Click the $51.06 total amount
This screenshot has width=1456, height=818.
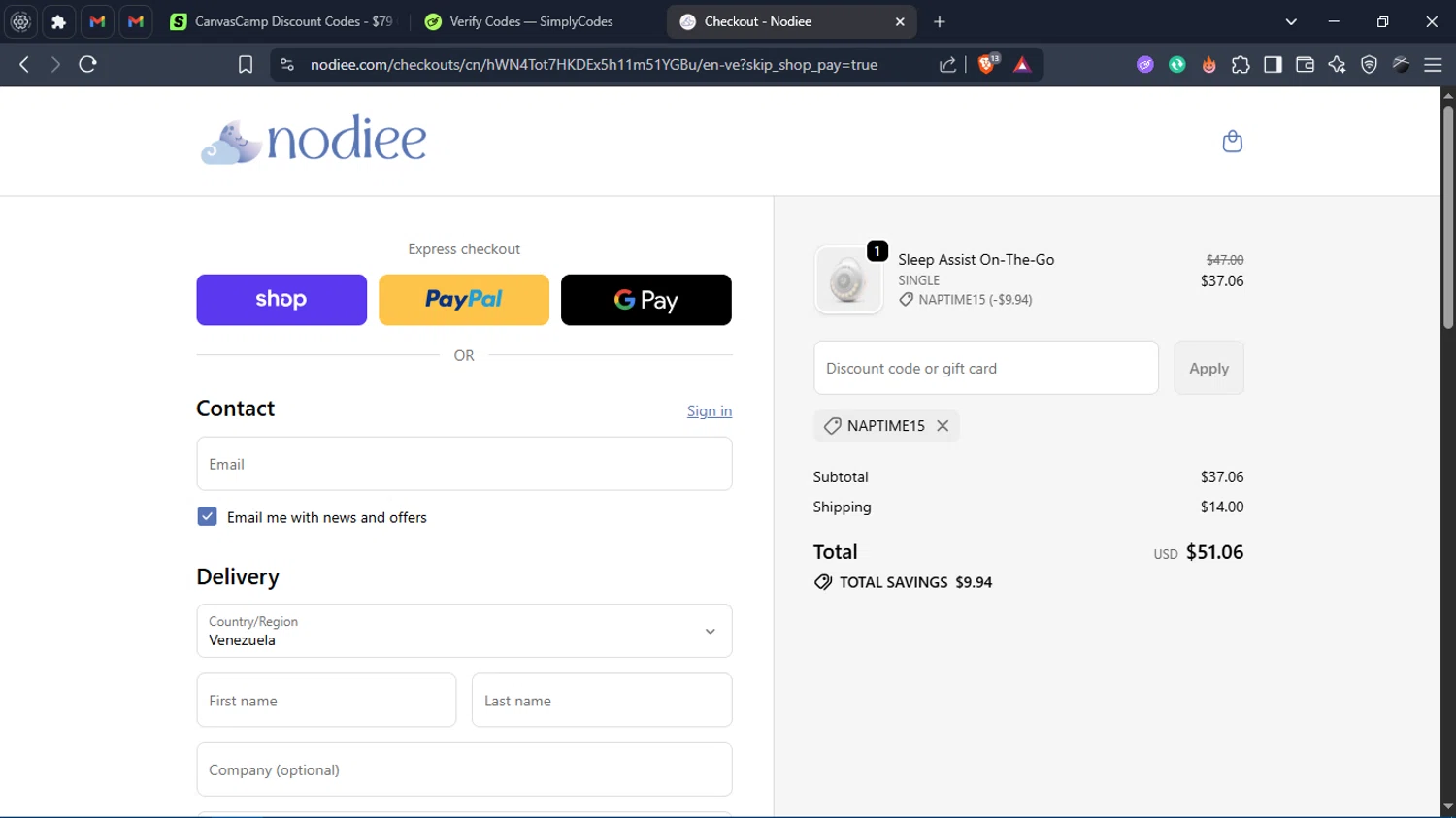click(1214, 552)
